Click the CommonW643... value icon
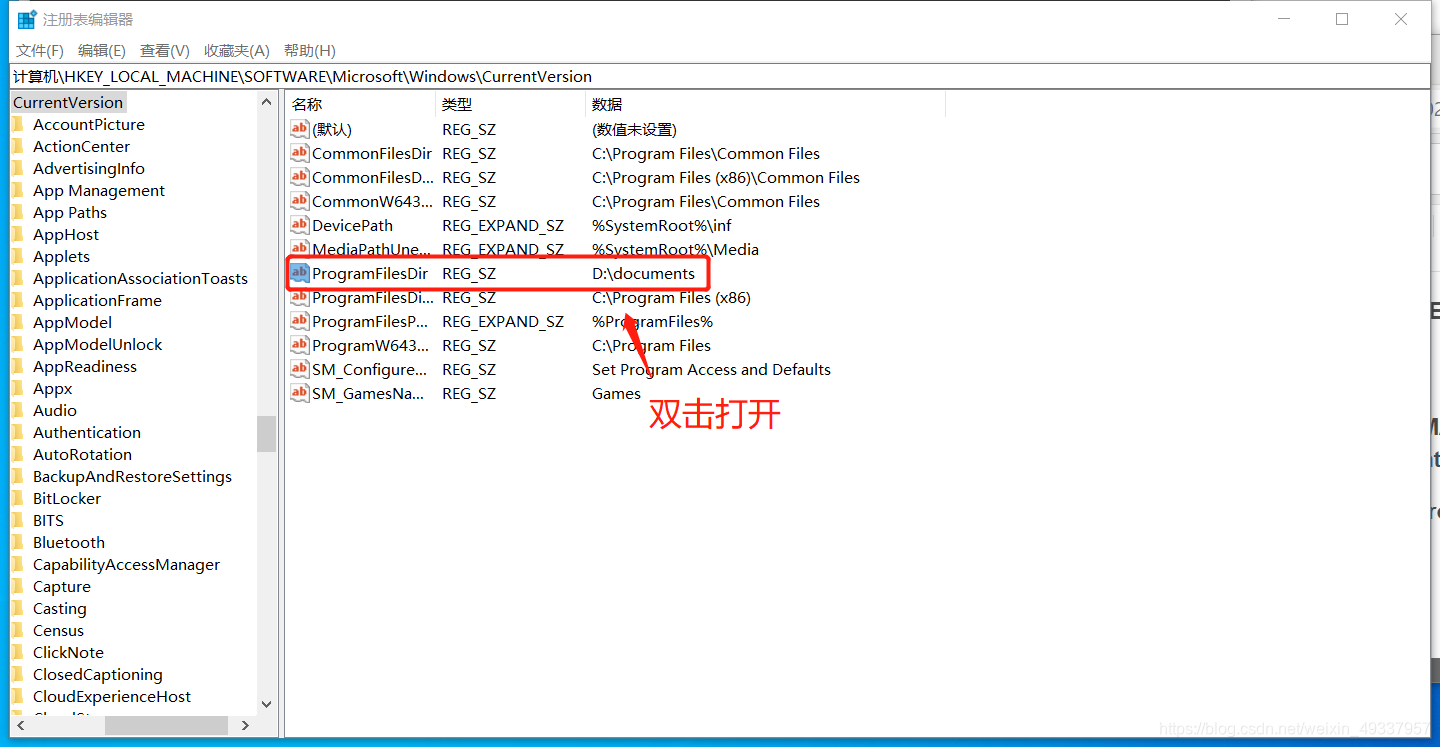The image size is (1440, 747). point(300,201)
